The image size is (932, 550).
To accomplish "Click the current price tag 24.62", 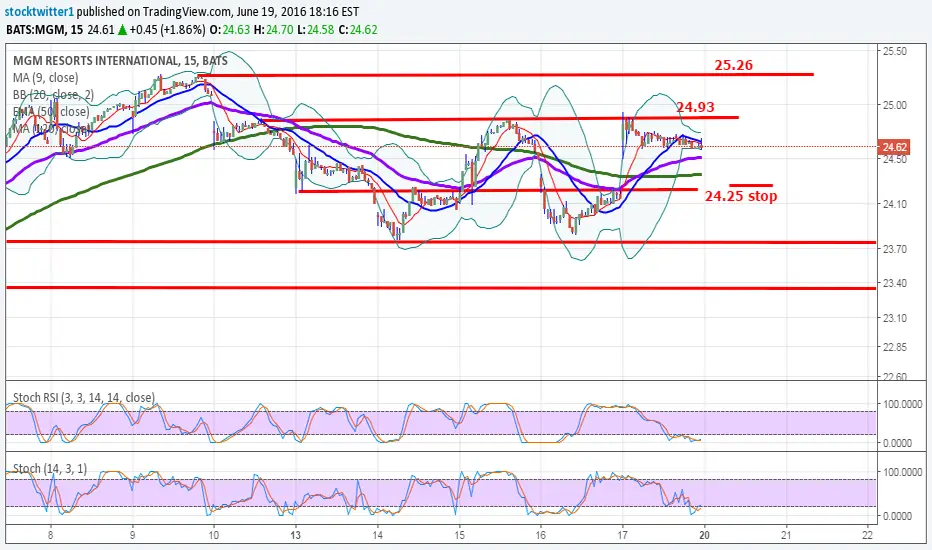I will 895,147.
